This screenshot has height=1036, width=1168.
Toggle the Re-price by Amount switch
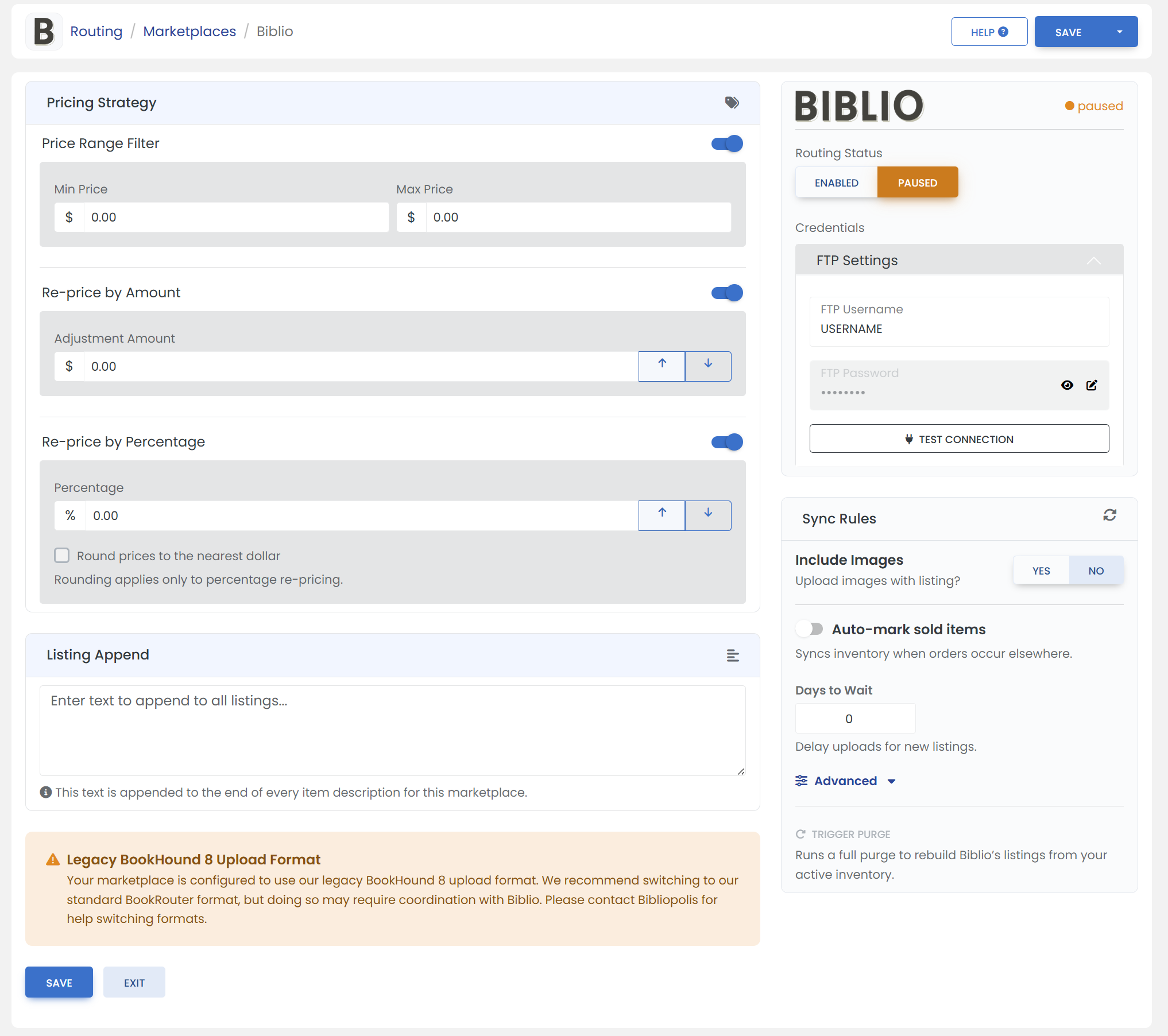point(727,293)
